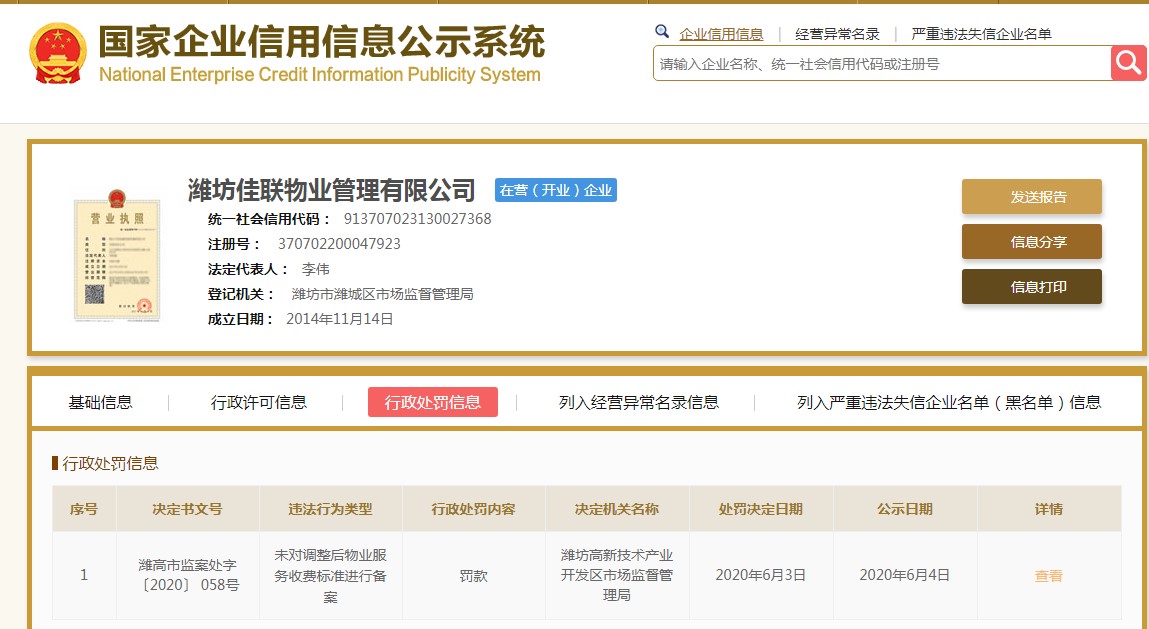Image resolution: width=1149 pixels, height=629 pixels.
Task: Select the 企业信用信息 search category
Action: 721,34
